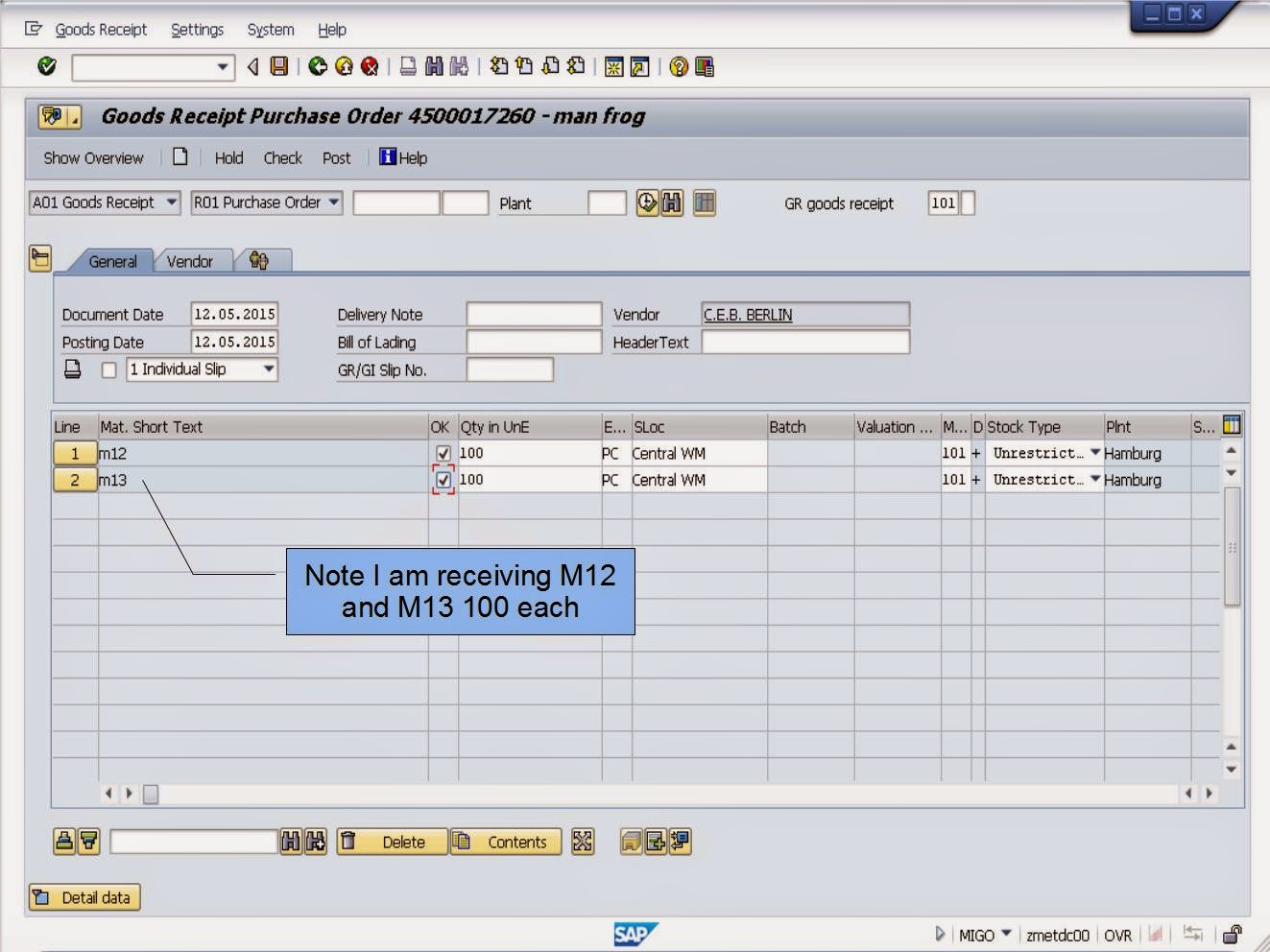The height and width of the screenshot is (952, 1270).
Task: Select the Delete trash icon for line items
Action: [346, 842]
